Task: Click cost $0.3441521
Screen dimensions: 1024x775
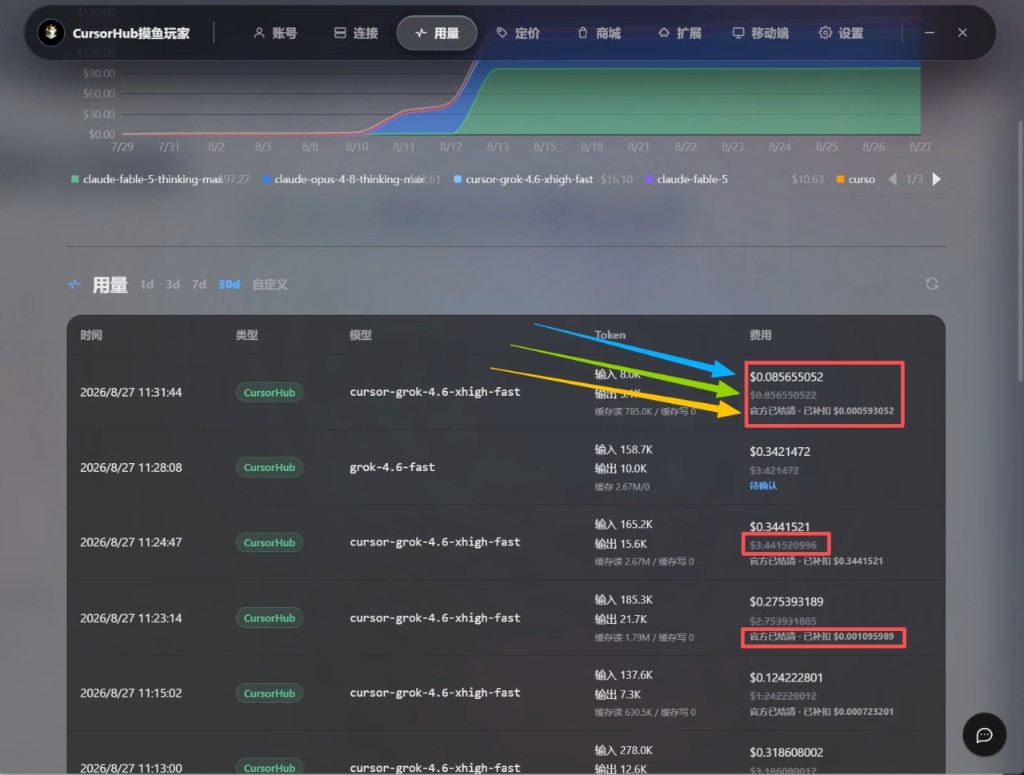Action: pyautogui.click(x=780, y=527)
